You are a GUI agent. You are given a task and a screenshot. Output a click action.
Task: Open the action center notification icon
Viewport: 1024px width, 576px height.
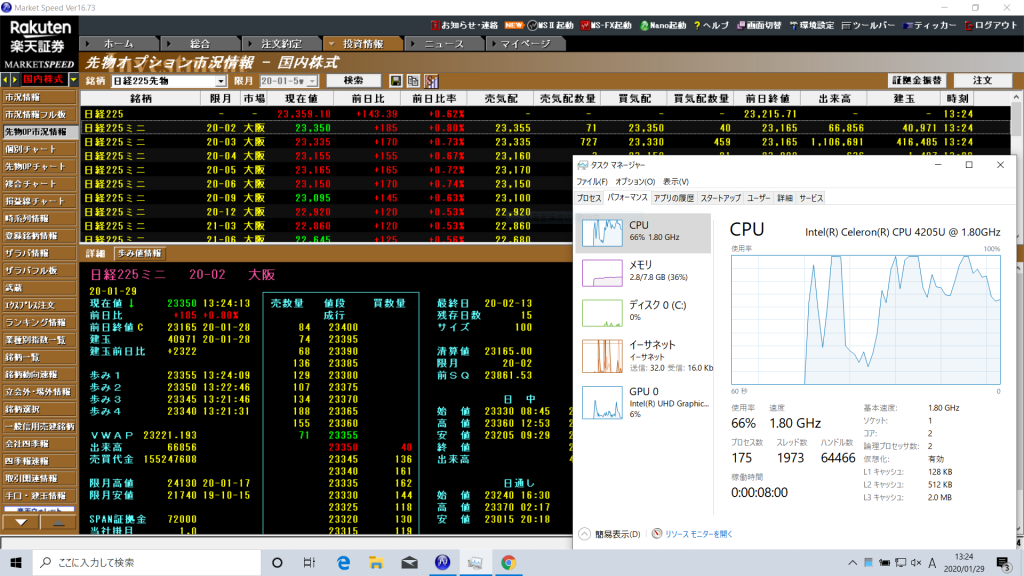tap(1004, 563)
